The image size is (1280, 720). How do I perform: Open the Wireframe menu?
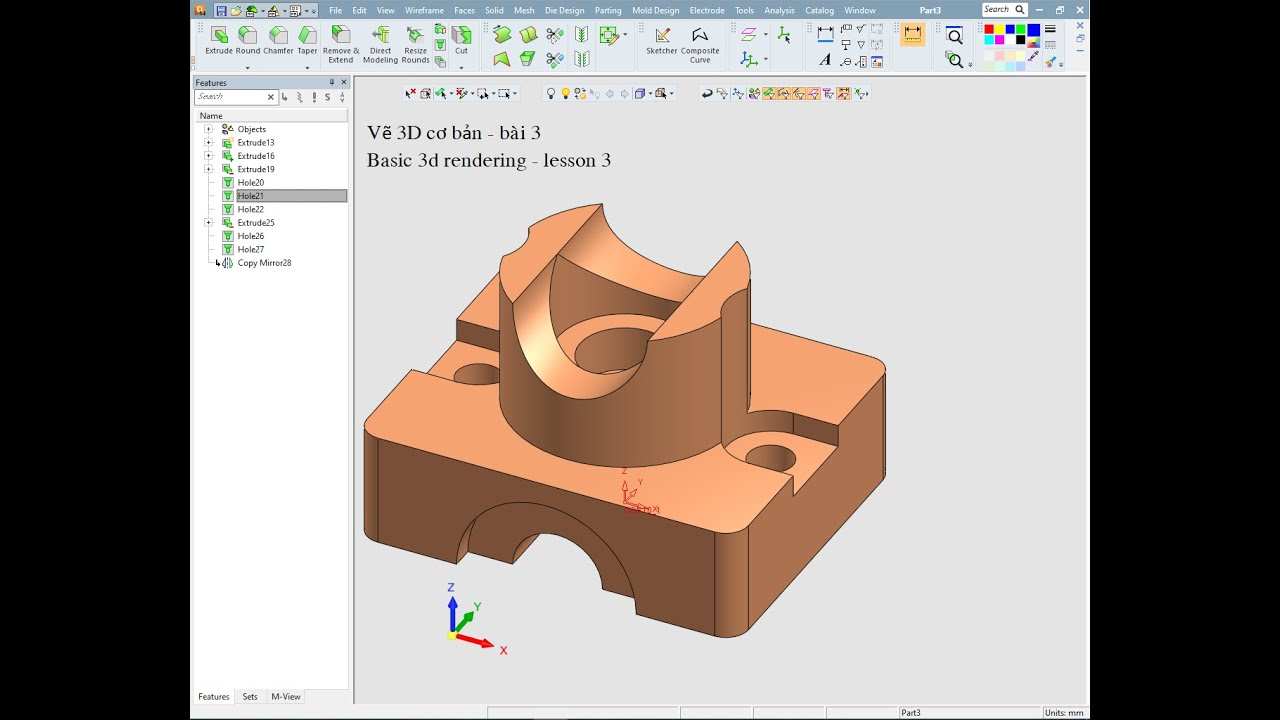pyautogui.click(x=424, y=10)
